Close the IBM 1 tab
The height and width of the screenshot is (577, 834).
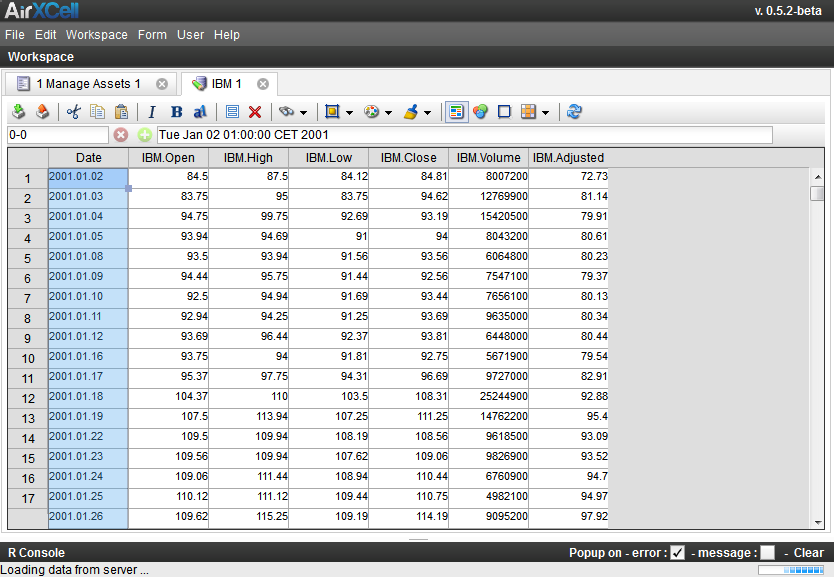263,84
